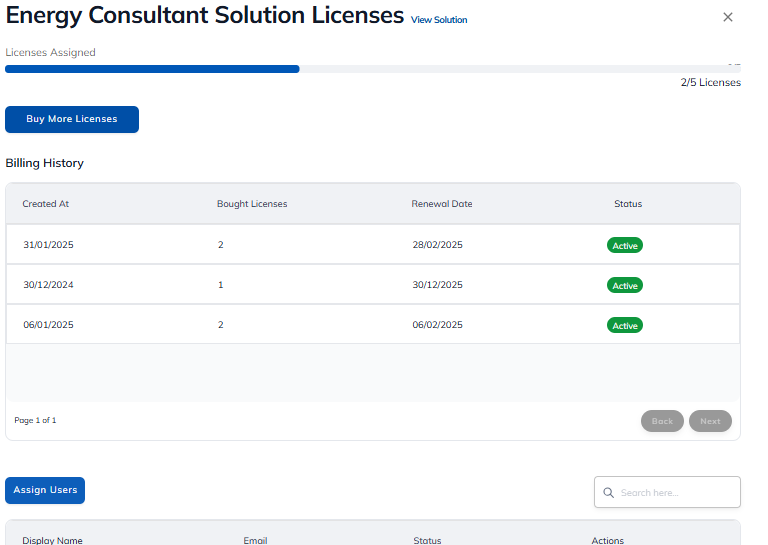Select Created At column header

[46, 204]
